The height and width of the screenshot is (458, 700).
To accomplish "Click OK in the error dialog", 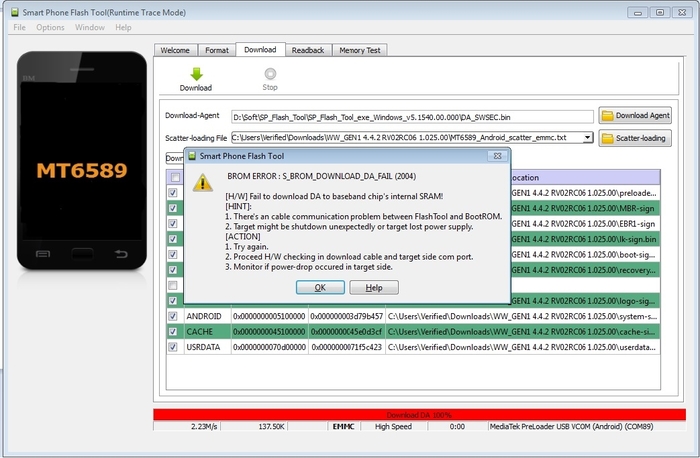I will click(320, 287).
